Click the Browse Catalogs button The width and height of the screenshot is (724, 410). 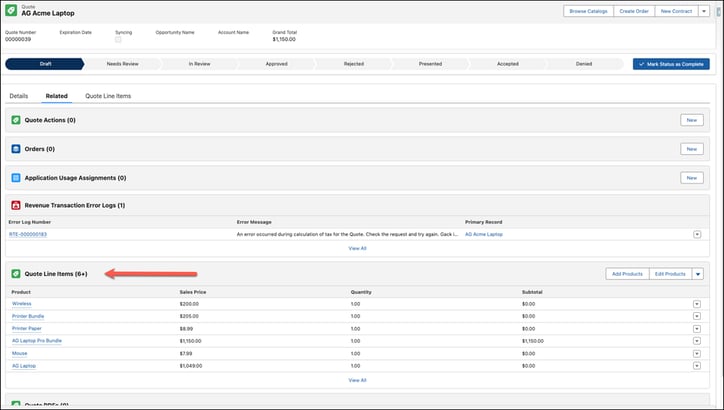click(x=588, y=11)
